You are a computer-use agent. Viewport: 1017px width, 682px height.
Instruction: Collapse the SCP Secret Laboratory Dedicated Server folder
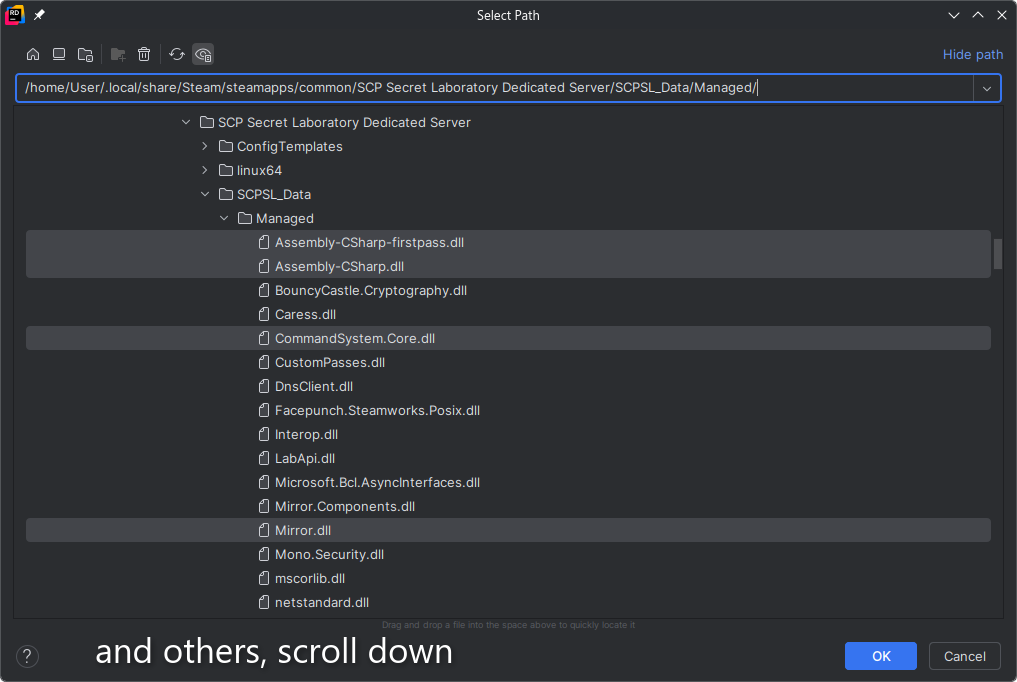[186, 123]
